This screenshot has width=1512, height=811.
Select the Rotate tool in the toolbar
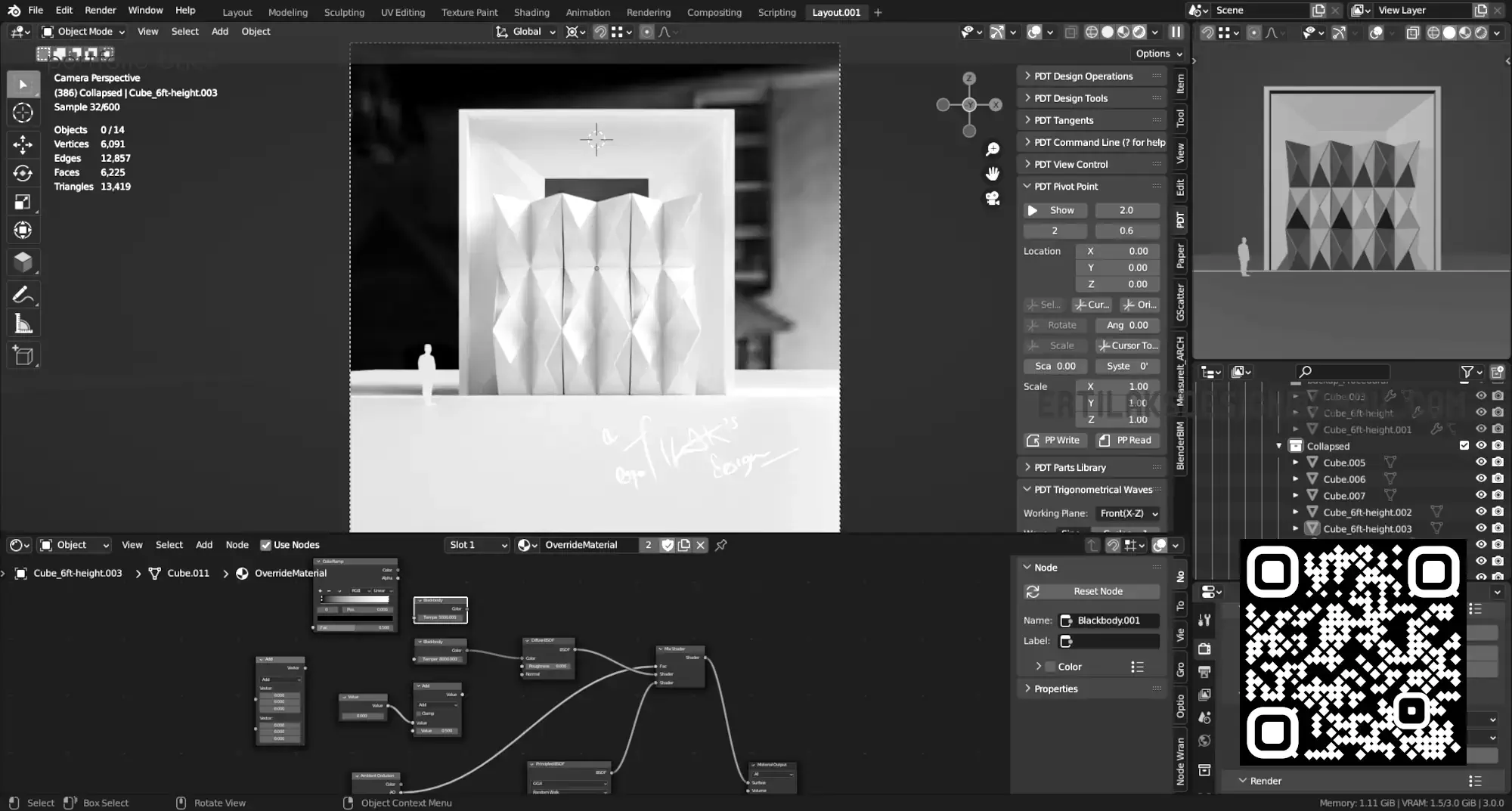(23, 173)
